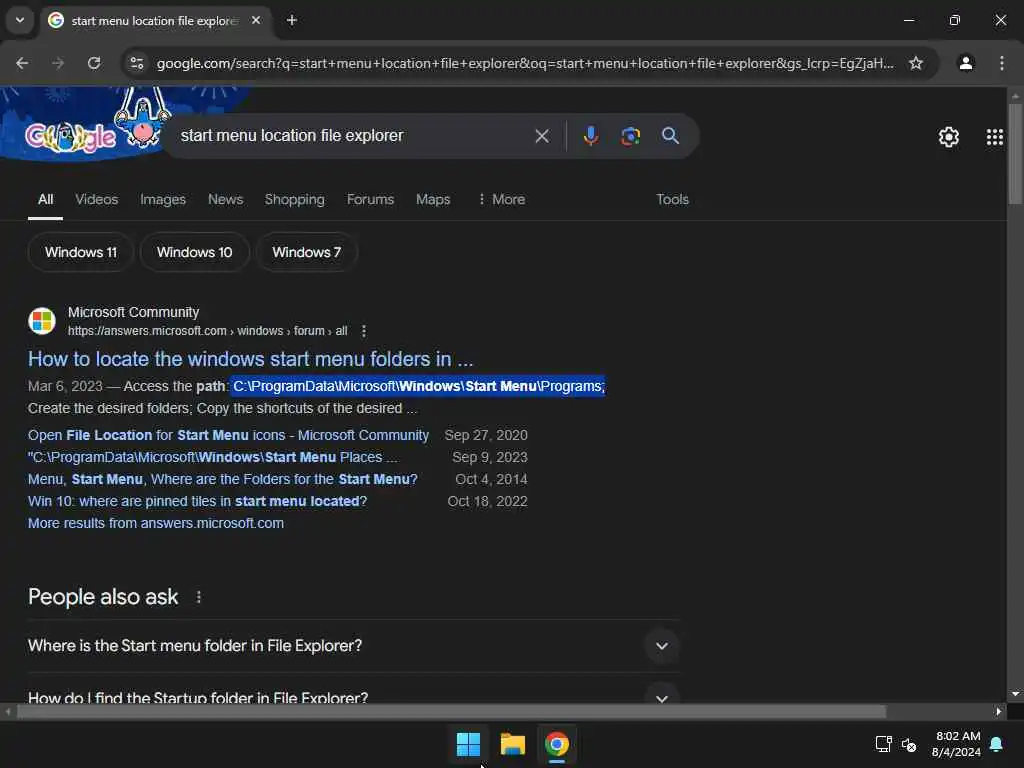The height and width of the screenshot is (768, 1024).
Task: Click the address bar URL
Action: coord(524,63)
